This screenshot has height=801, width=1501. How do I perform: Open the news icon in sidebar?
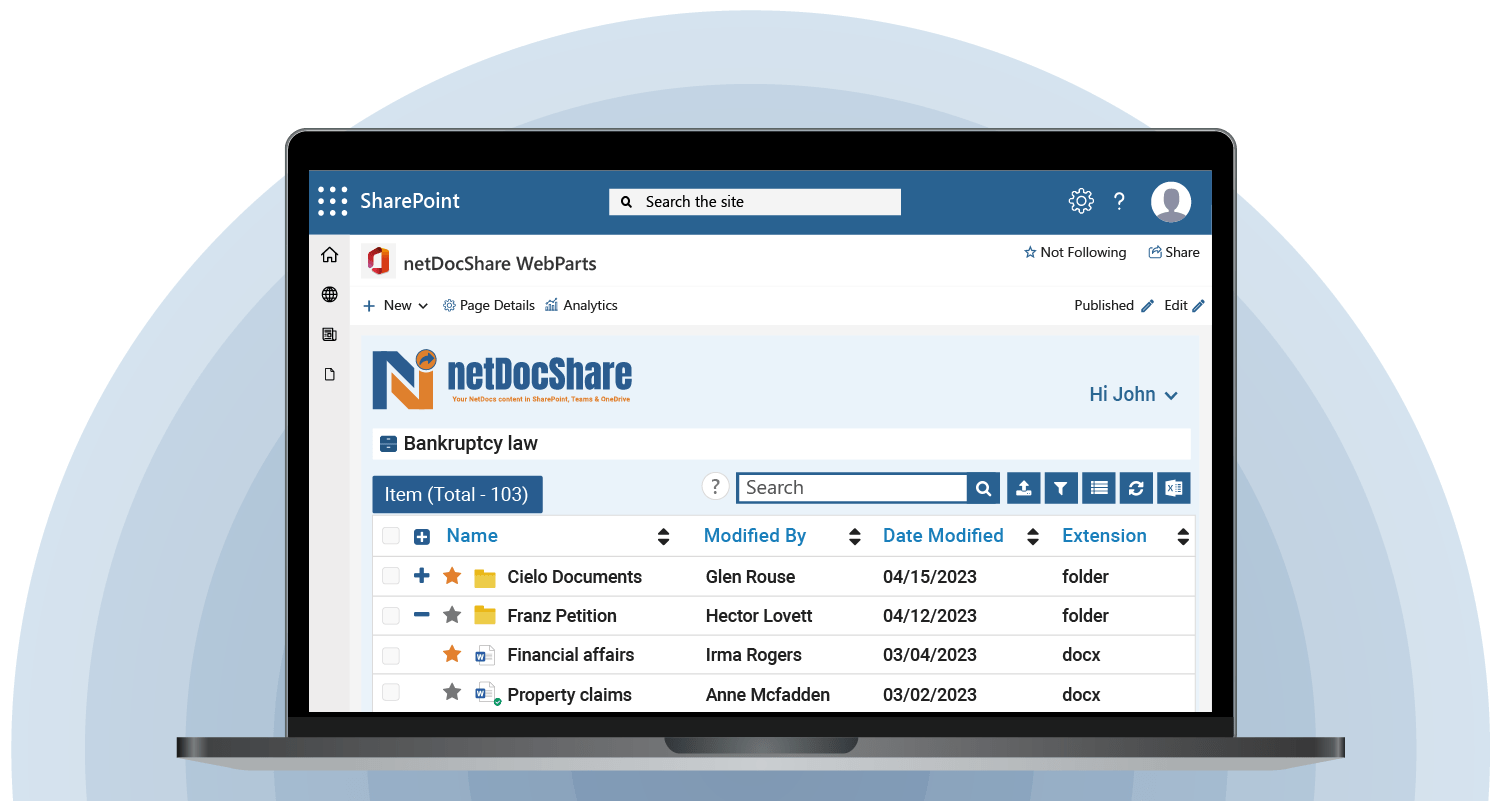(x=329, y=334)
